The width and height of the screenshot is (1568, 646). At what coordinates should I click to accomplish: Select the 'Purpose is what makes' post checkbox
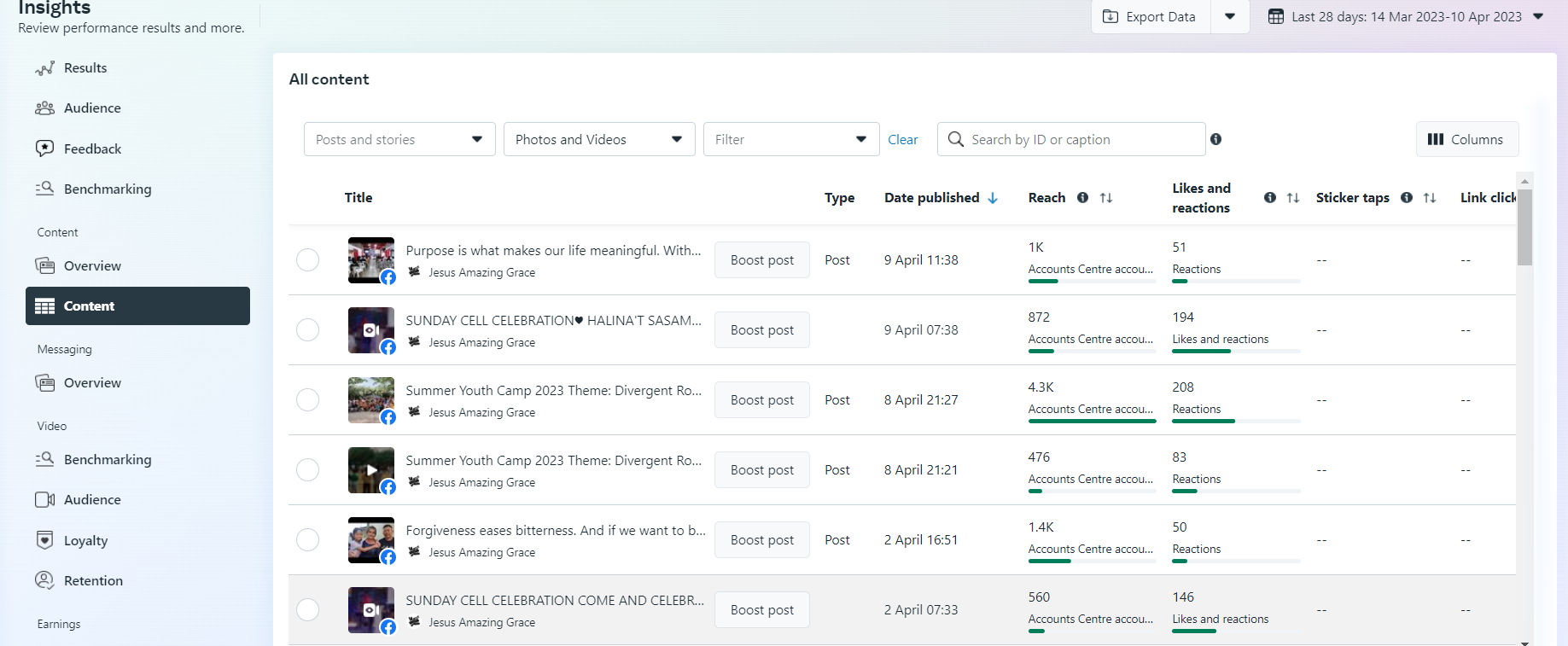[x=307, y=259]
